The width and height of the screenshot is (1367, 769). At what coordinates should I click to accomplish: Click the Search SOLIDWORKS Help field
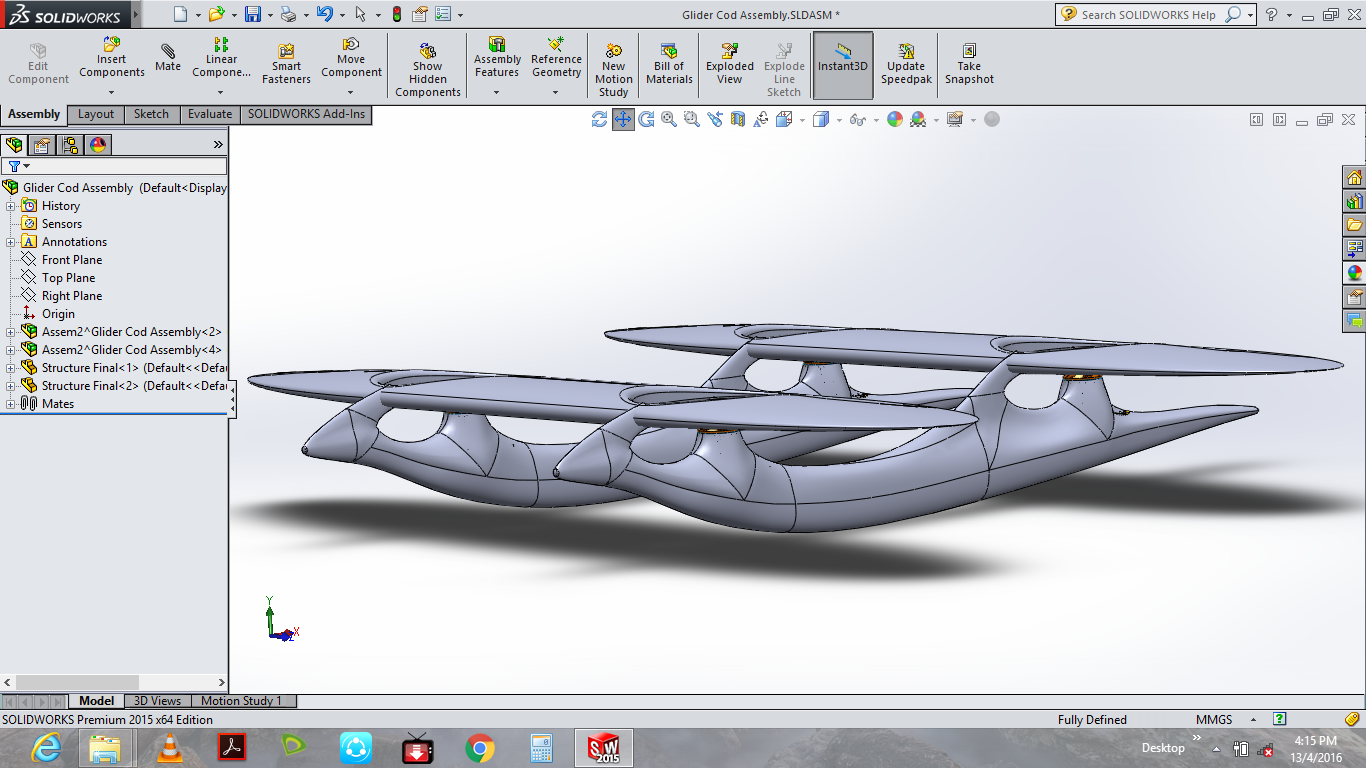click(x=1148, y=15)
